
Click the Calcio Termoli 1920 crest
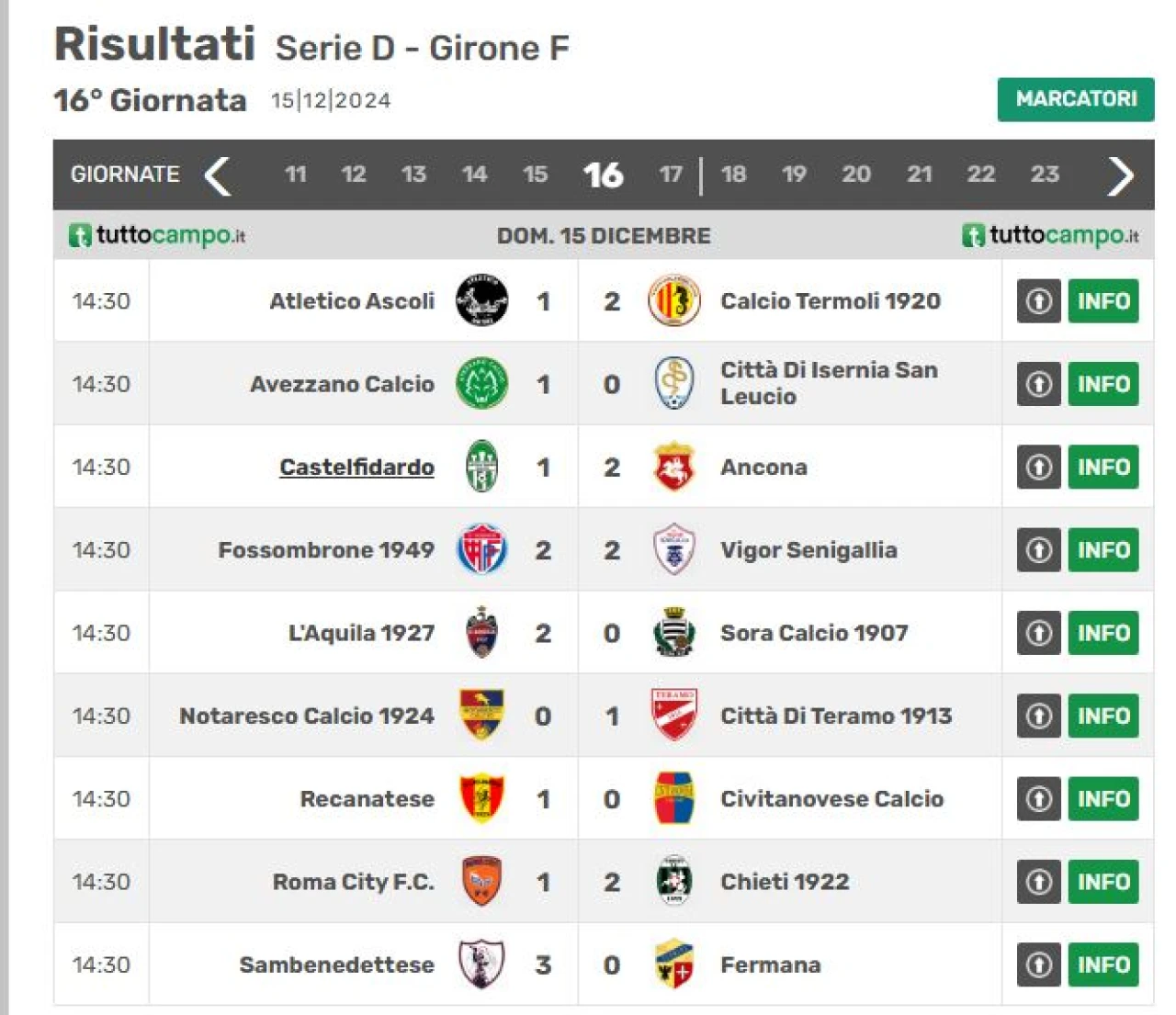[x=673, y=300]
